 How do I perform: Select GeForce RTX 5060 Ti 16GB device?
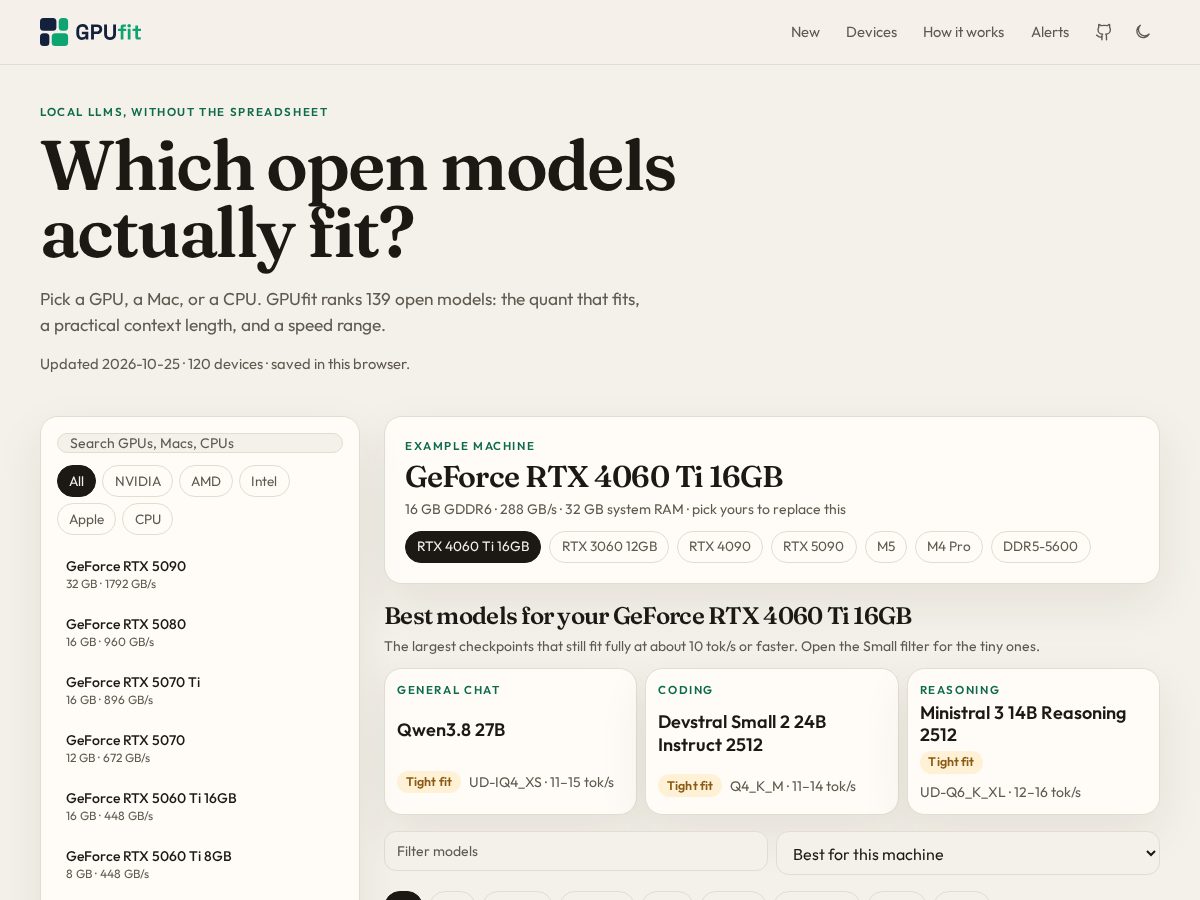tap(200, 806)
